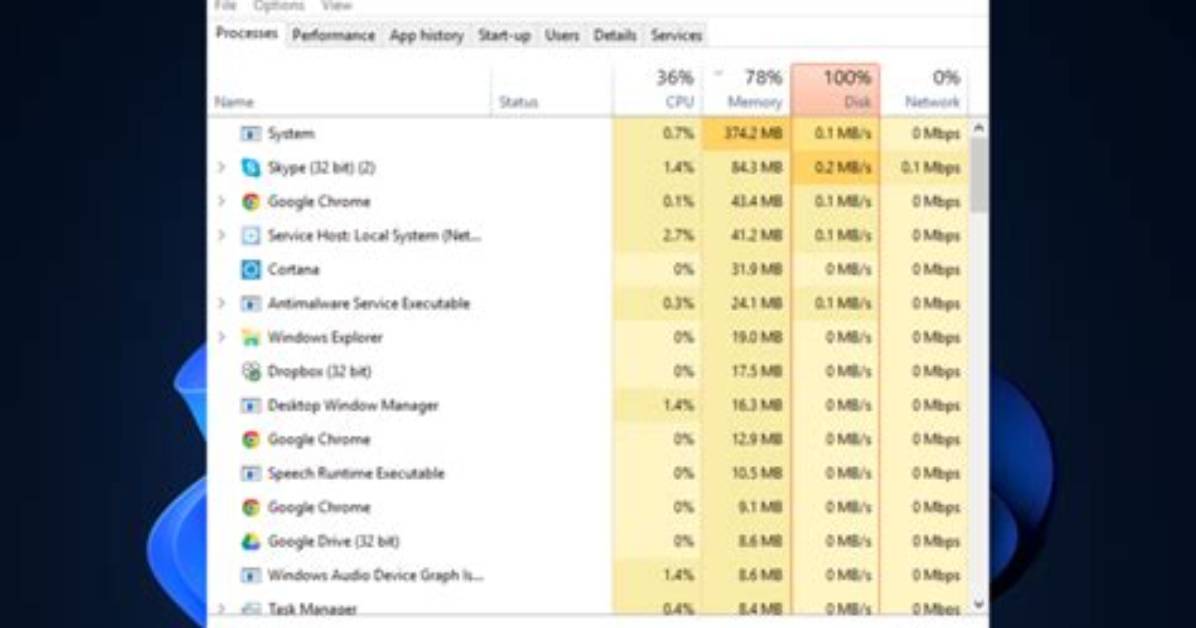Viewport: 1196px width, 628px height.
Task: Click the Chrome icon in the 43.4 MB row
Action: coord(250,201)
